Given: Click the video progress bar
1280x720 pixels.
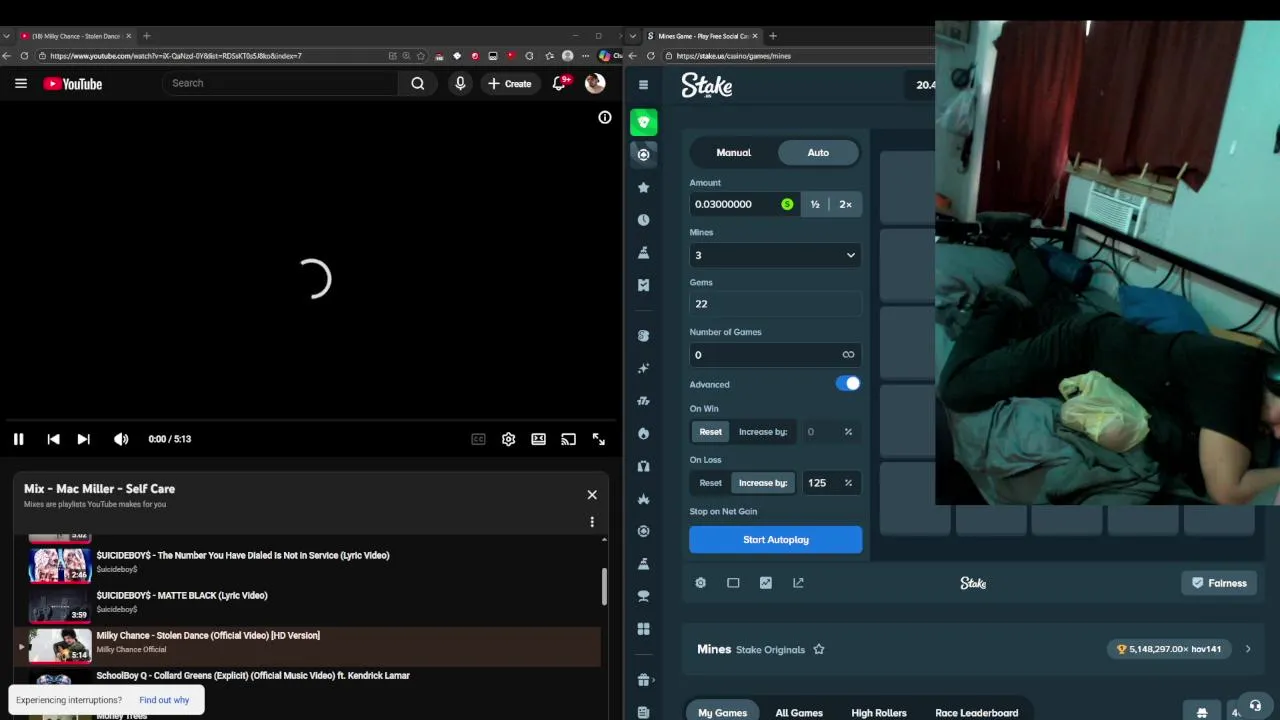Looking at the screenshot, I should (x=311, y=420).
